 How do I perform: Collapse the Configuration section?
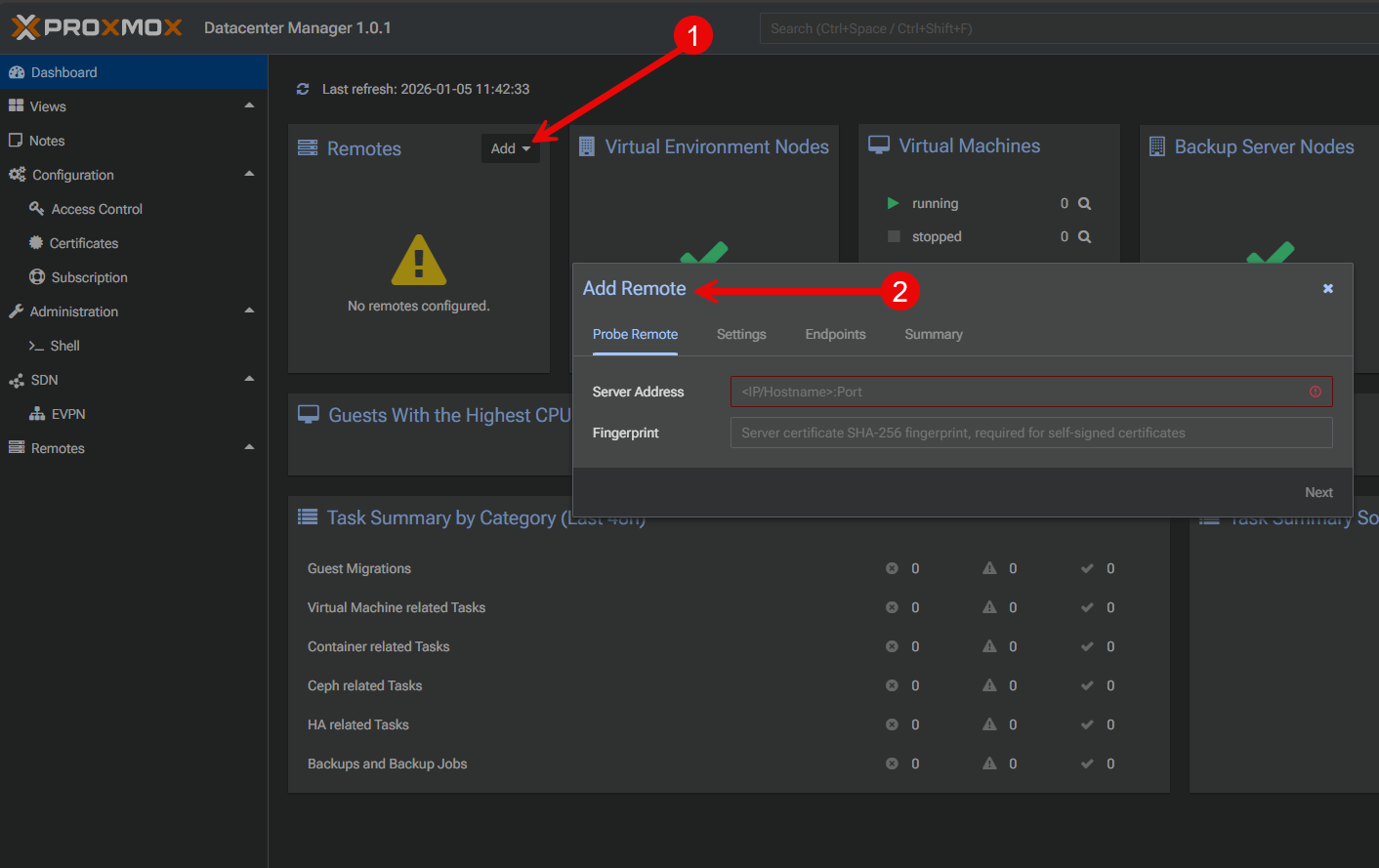249,174
